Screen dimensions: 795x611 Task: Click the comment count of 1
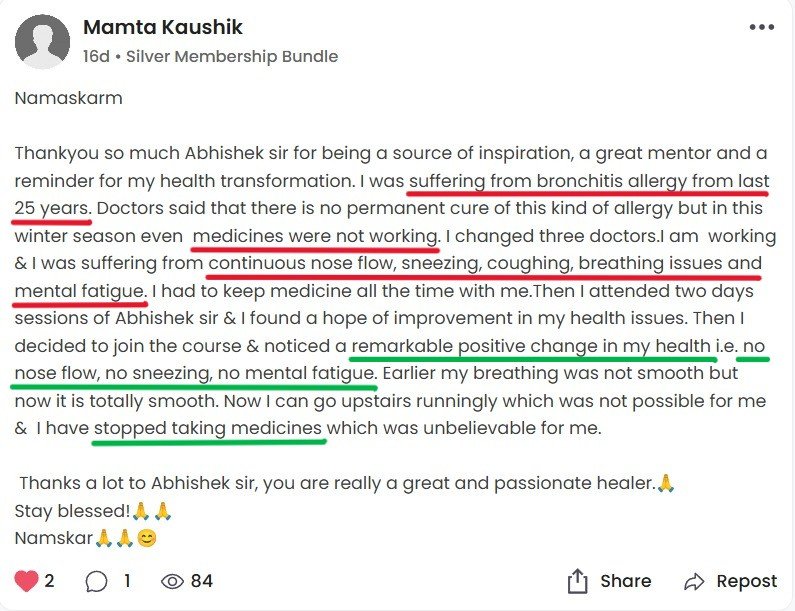[126, 581]
